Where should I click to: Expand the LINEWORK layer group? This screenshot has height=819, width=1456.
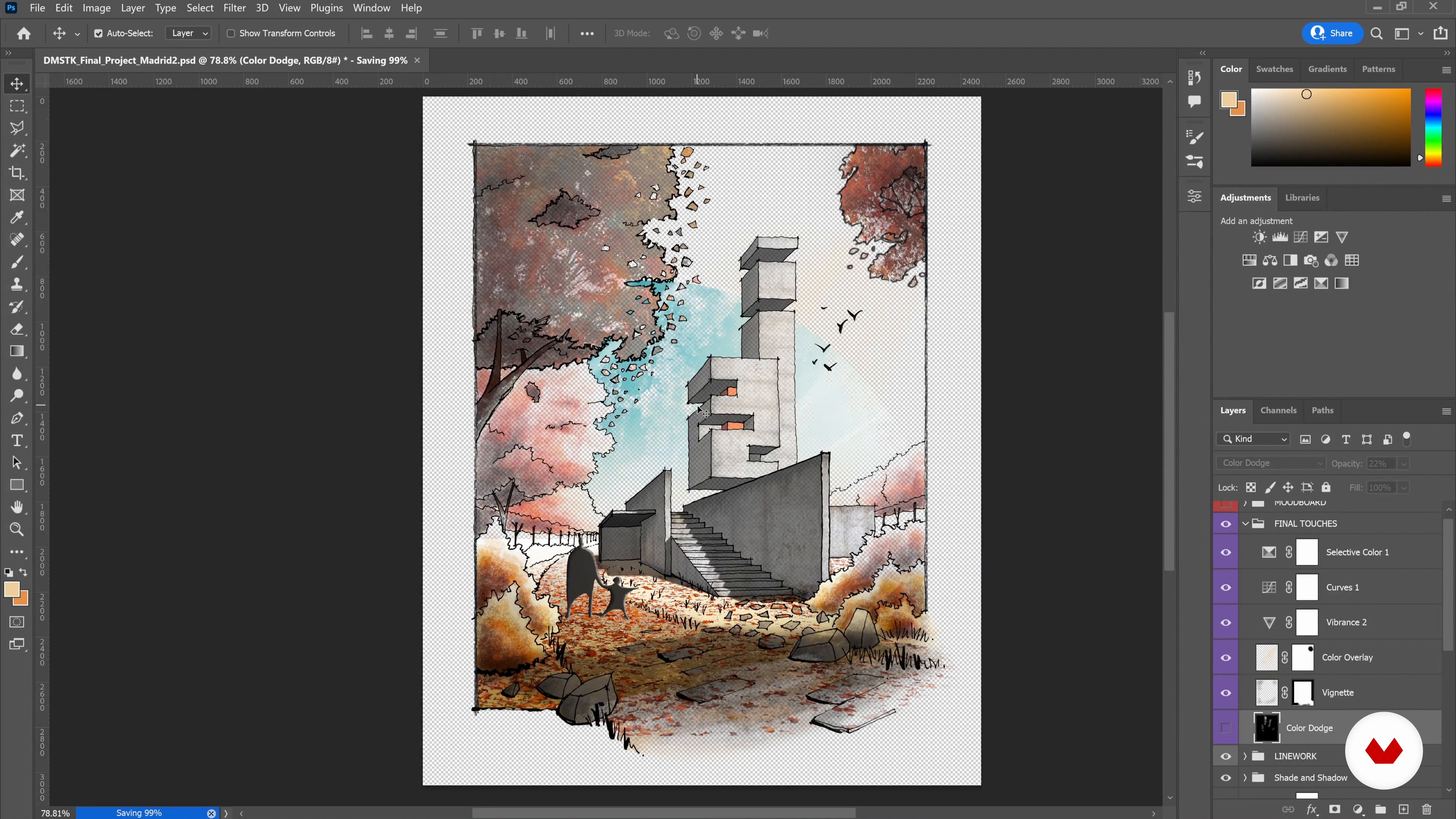(1245, 756)
